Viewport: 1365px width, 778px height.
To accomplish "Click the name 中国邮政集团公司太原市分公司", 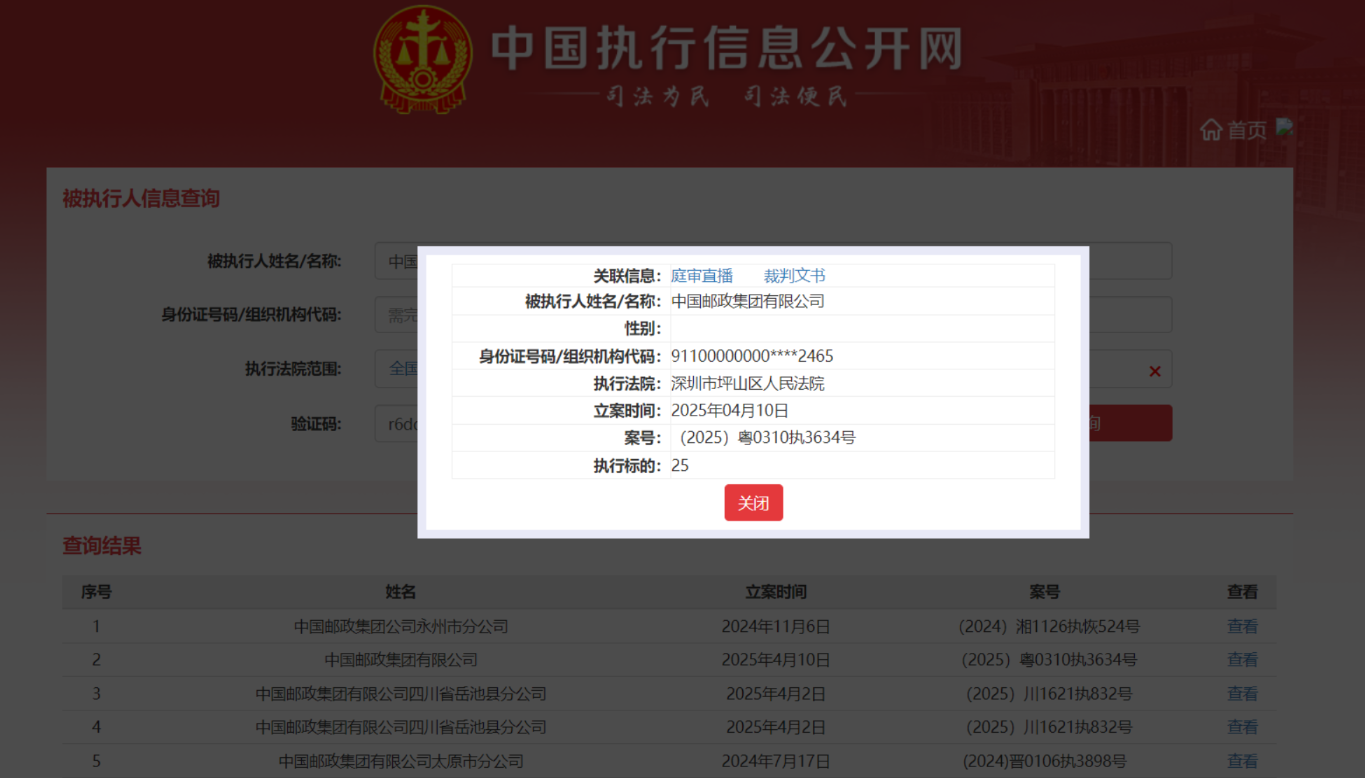I will click(x=401, y=761).
